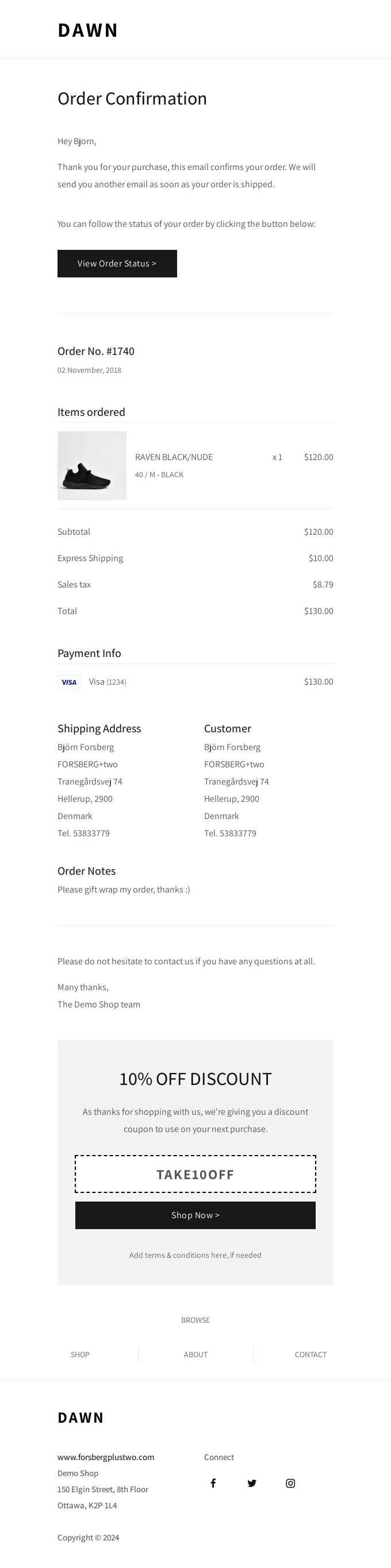The width and height of the screenshot is (391, 1568).
Task: Click the DAWN logo in header
Action: pyautogui.click(x=88, y=30)
